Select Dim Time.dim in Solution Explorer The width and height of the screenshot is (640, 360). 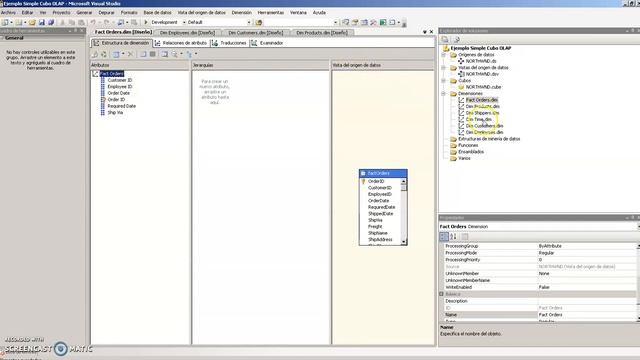coord(479,120)
